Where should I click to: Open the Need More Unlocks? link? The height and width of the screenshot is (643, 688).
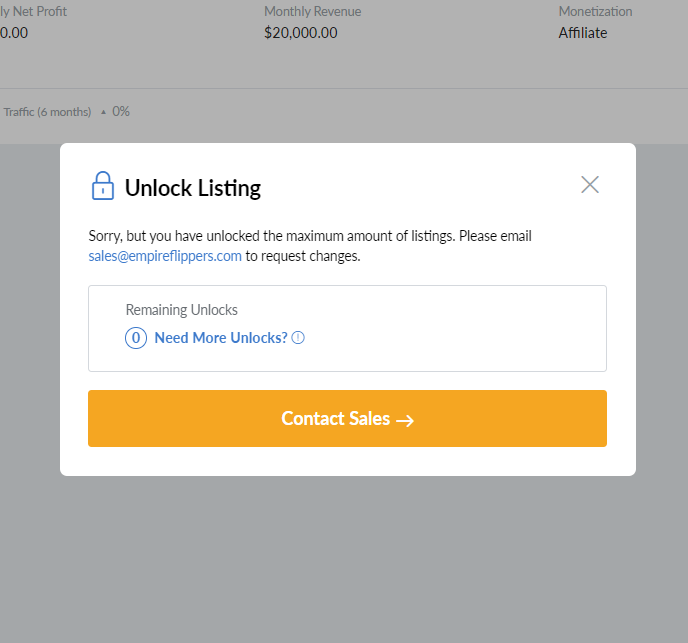click(x=221, y=338)
